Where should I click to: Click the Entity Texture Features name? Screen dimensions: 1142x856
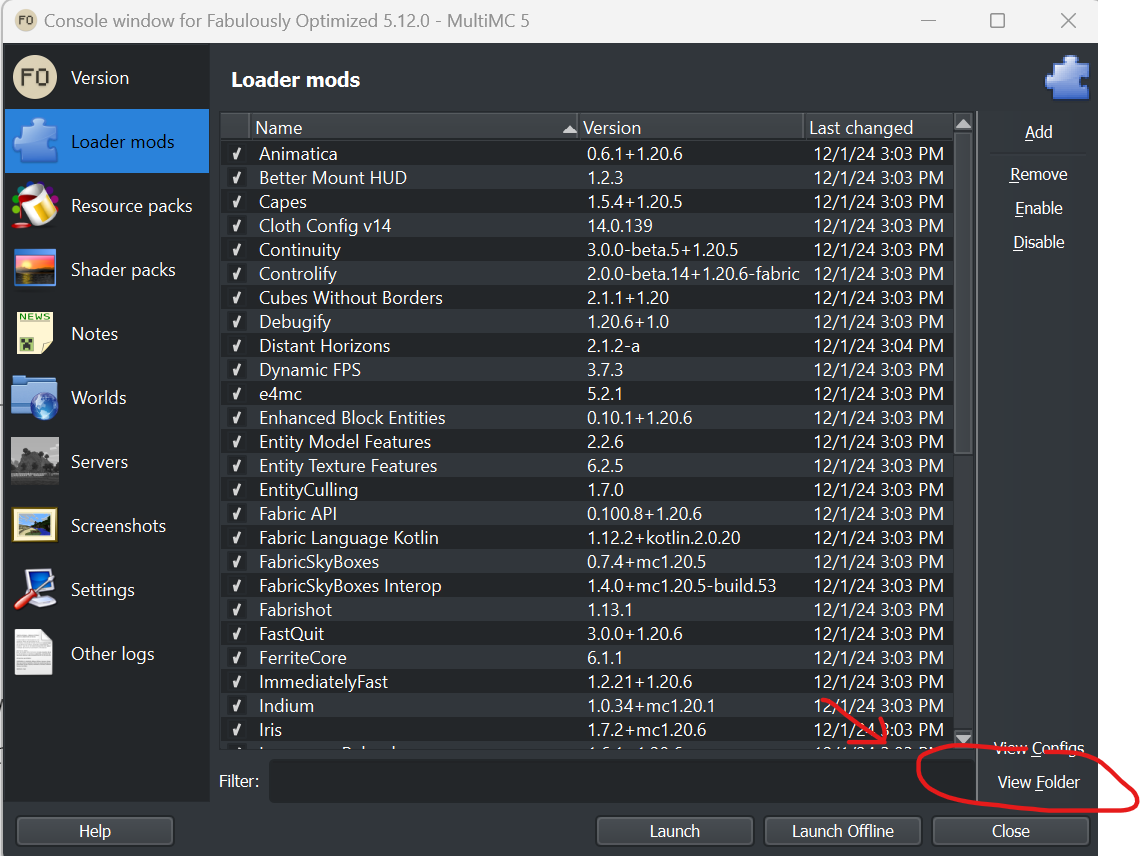(348, 466)
